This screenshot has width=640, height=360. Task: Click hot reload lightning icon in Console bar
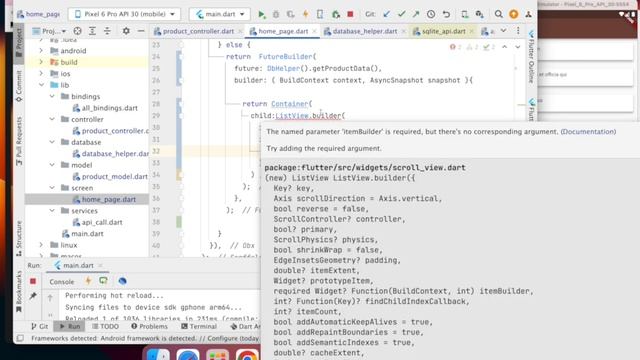tap(88, 281)
